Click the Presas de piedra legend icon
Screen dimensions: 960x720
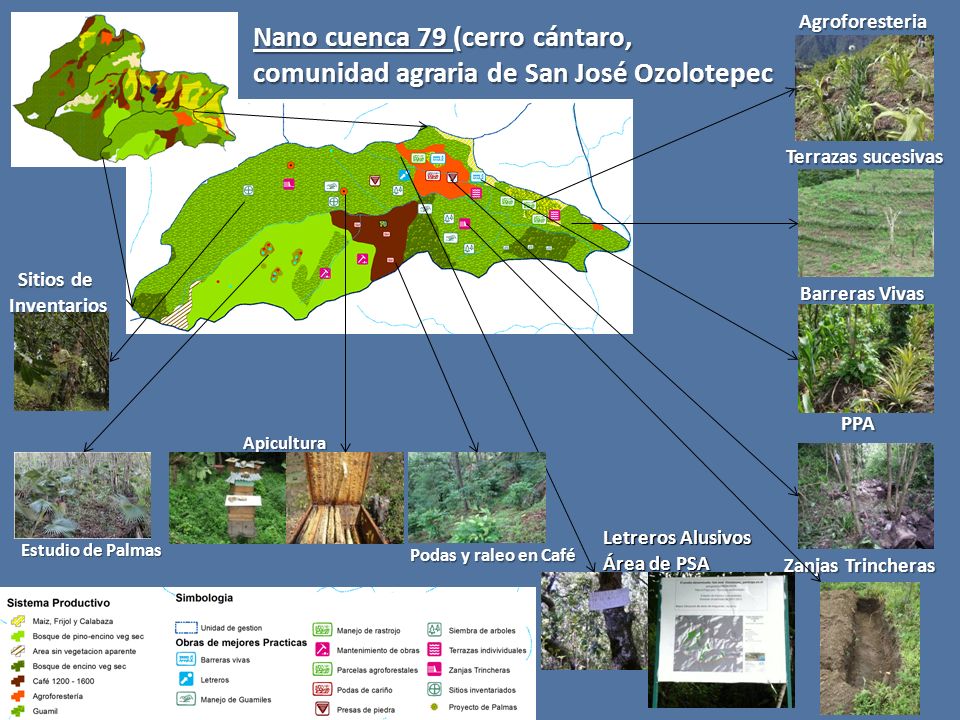322,709
